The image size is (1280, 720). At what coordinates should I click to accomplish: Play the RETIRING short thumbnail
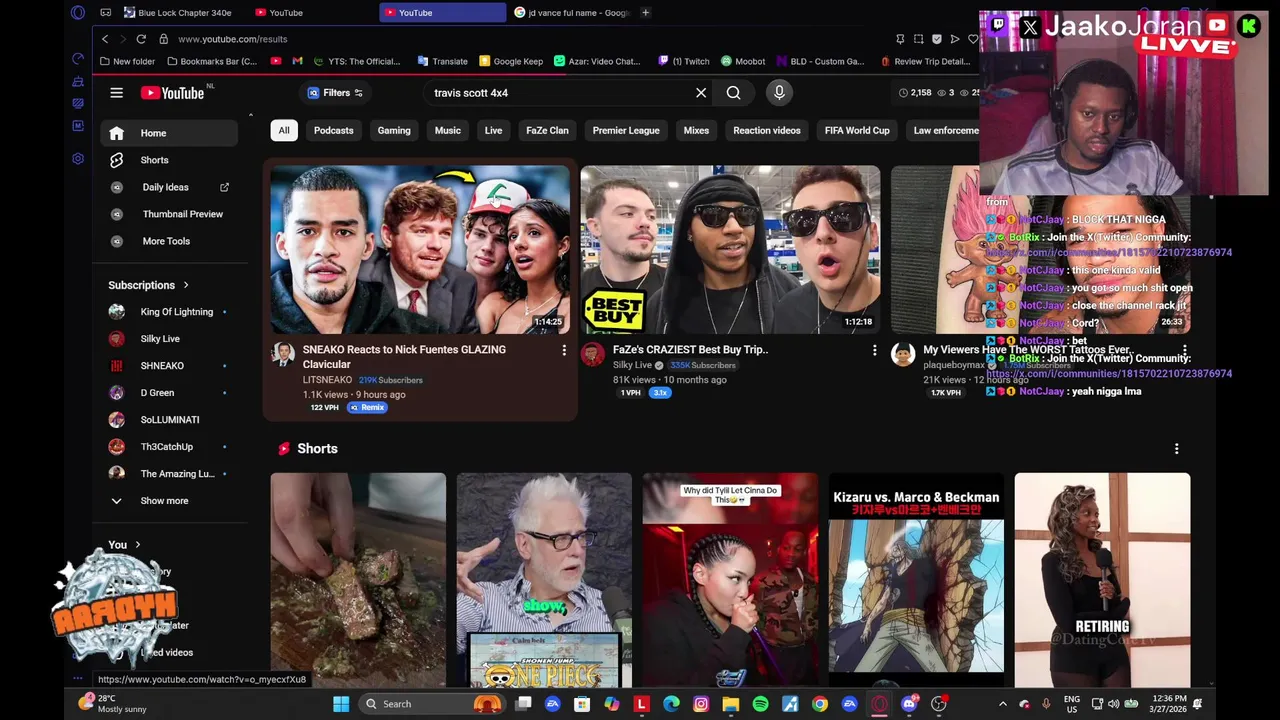[1102, 580]
